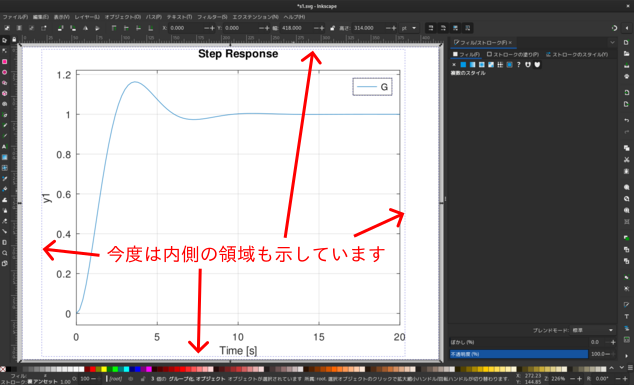Toggle move gradients with object
Image resolution: width=634 pixels, height=385 pixels.
coord(456,28)
